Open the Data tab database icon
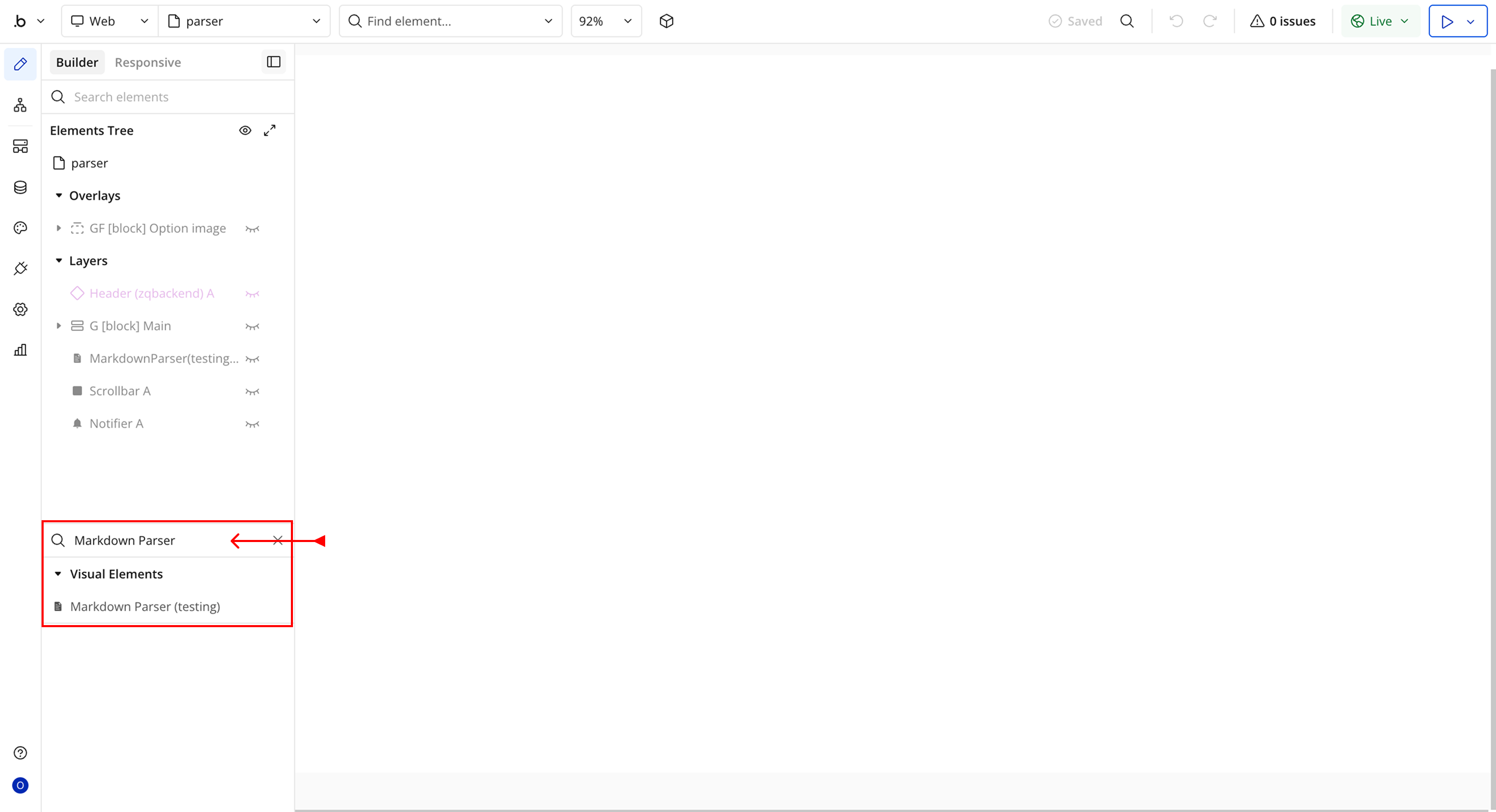Viewport: 1496px width, 812px height. point(20,187)
